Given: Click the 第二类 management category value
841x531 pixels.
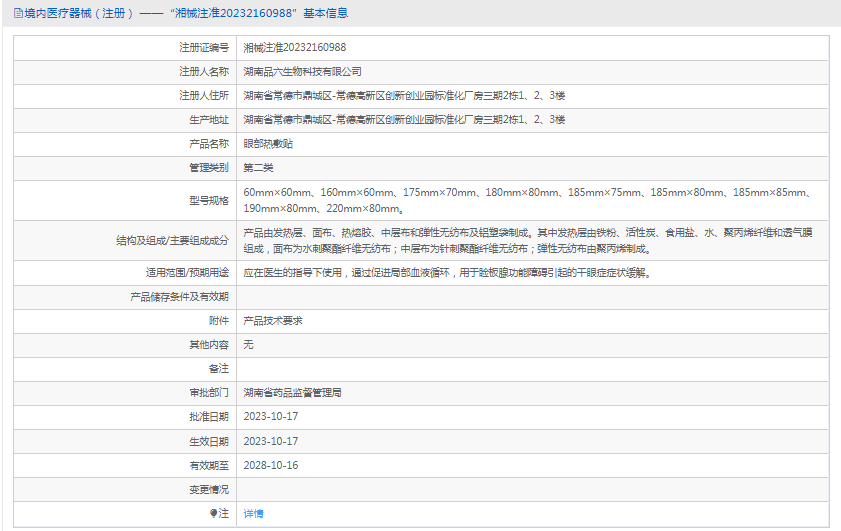Looking at the screenshot, I should (258, 167).
